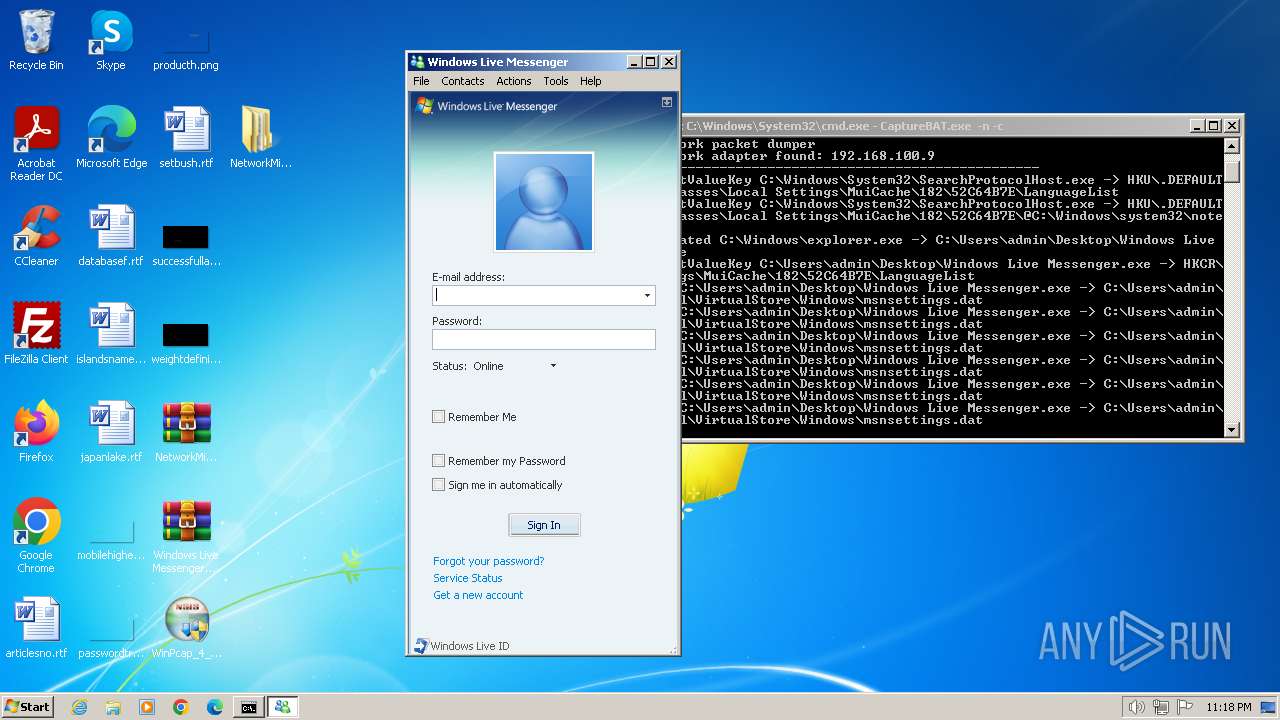The image size is (1280, 720).
Task: Click the Messenger profile picture
Action: click(544, 202)
